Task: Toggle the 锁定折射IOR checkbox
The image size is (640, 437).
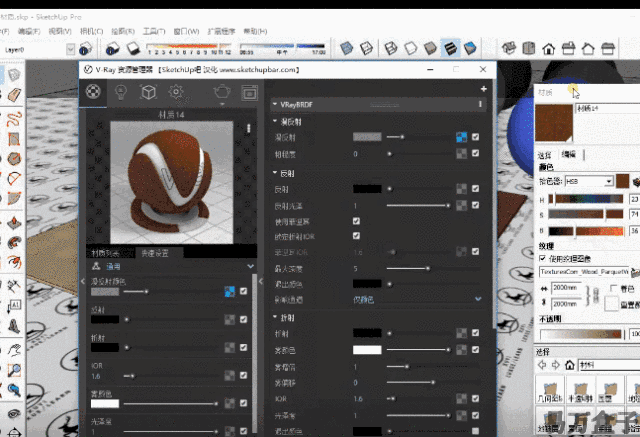Action: [356, 236]
